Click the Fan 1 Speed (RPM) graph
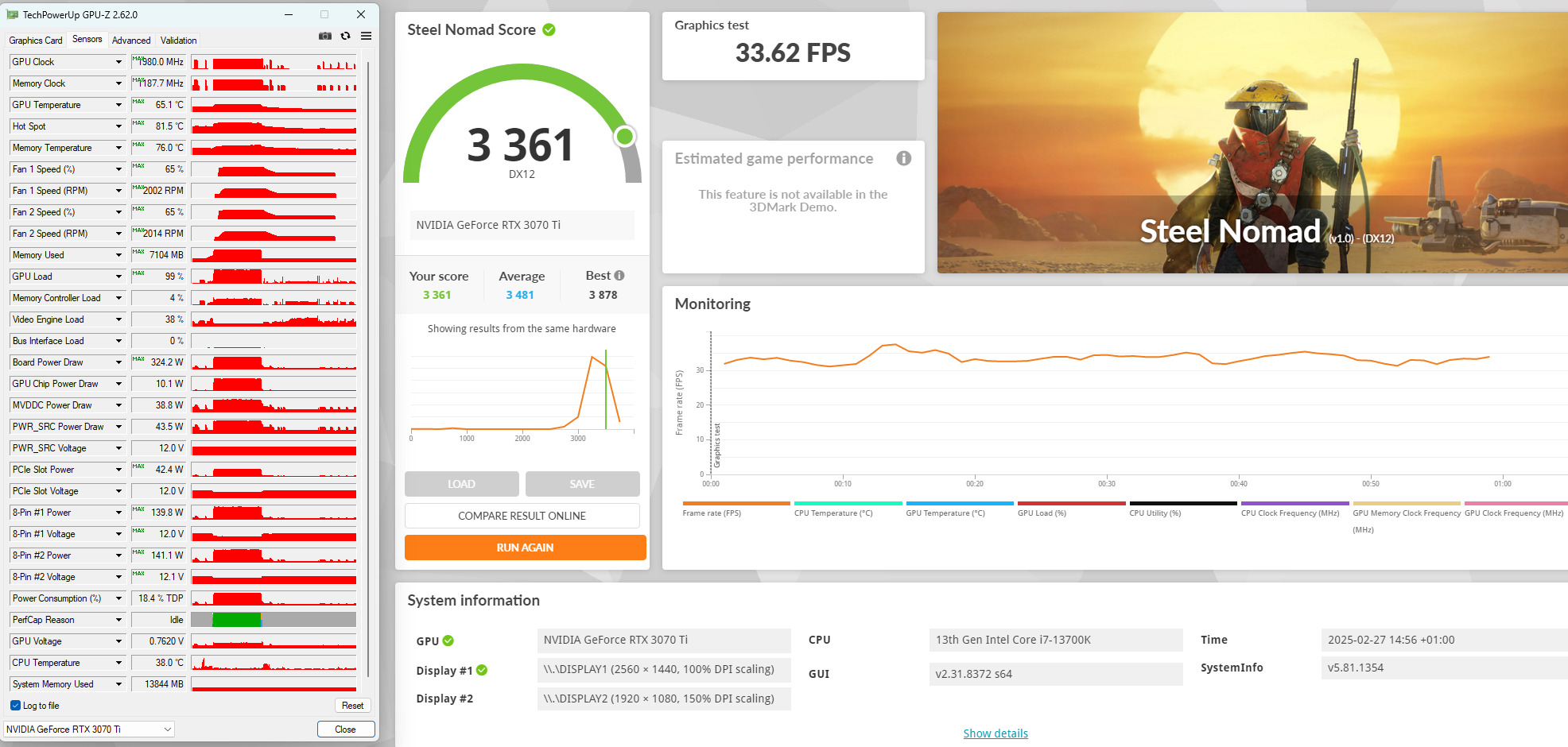This screenshot has width=1568, height=747. coord(274,191)
